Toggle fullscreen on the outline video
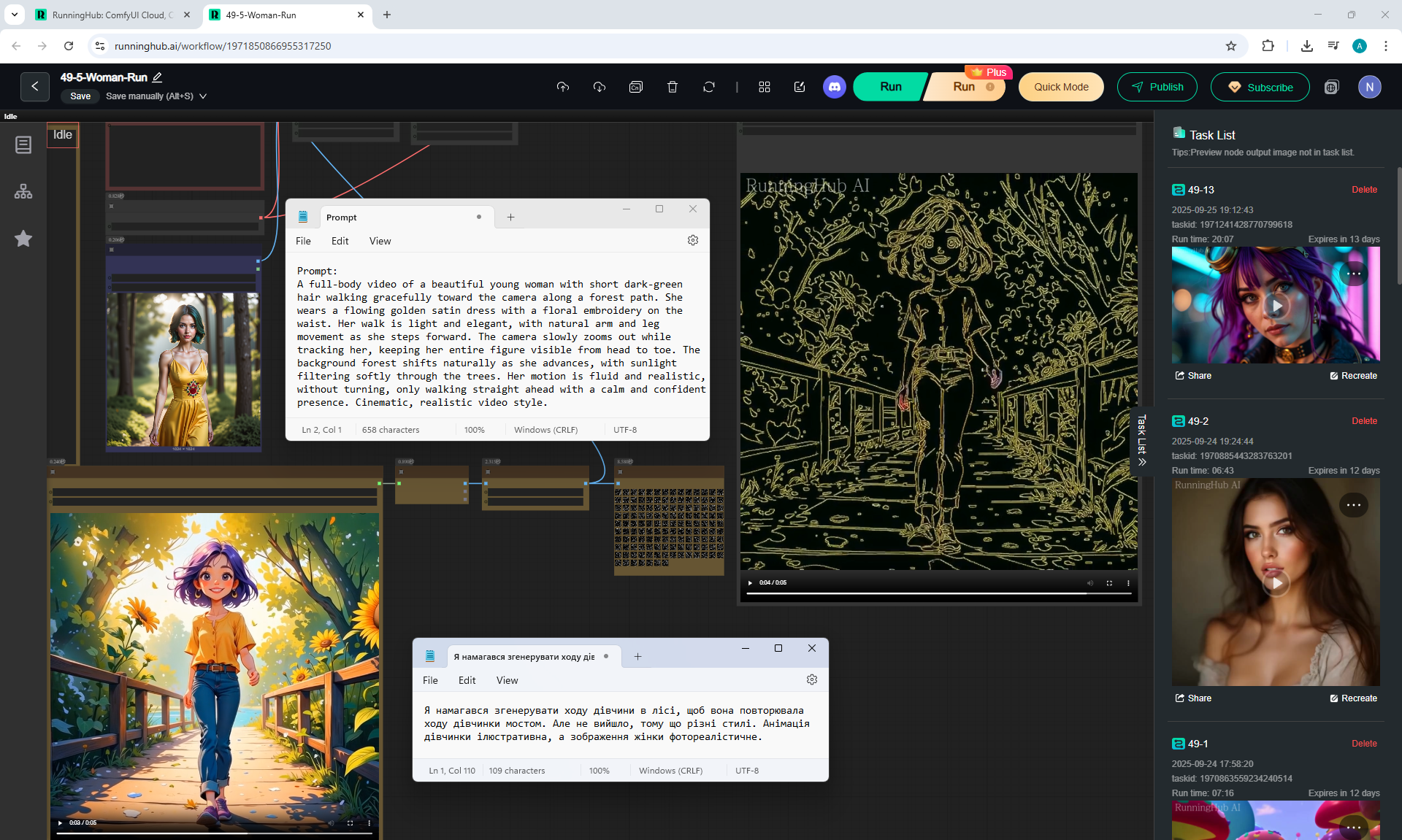Screen dimensions: 1402x840 pos(1109,583)
